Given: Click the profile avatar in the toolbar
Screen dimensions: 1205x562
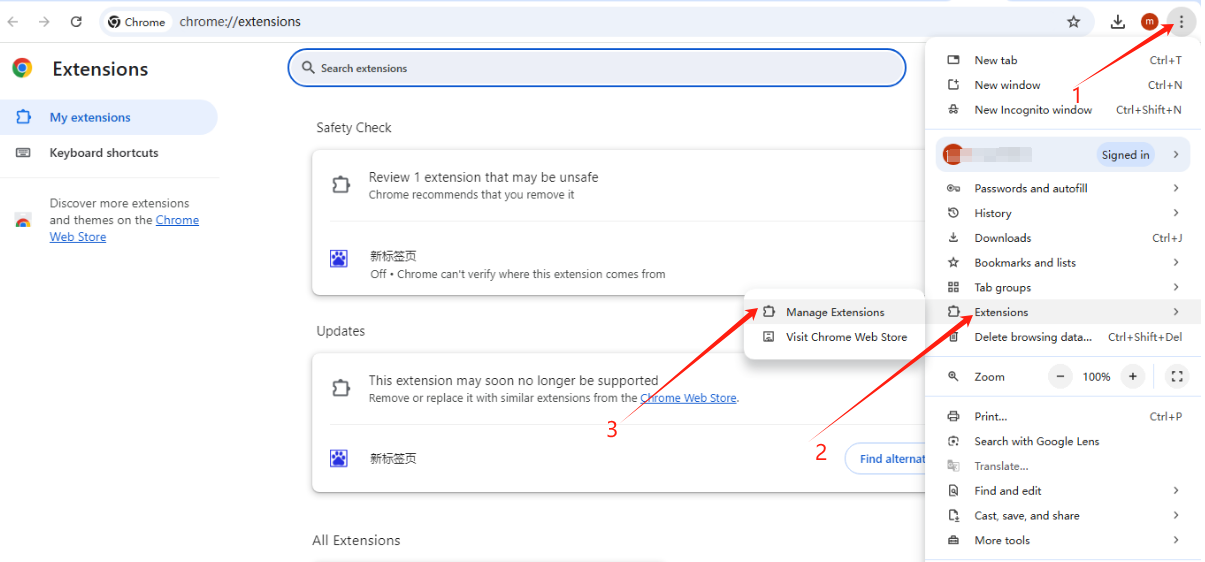Looking at the screenshot, I should tap(1150, 21).
